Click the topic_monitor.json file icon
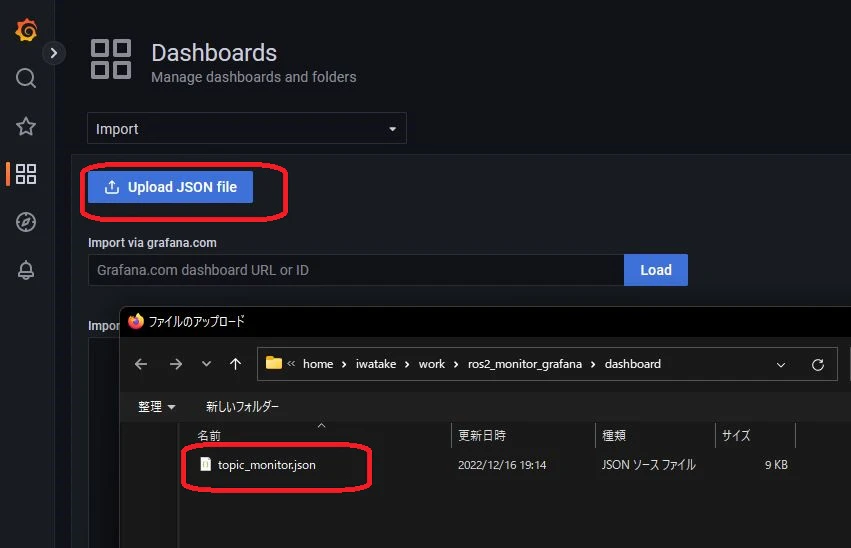Screen dimensions: 851x548 click(x=206, y=464)
